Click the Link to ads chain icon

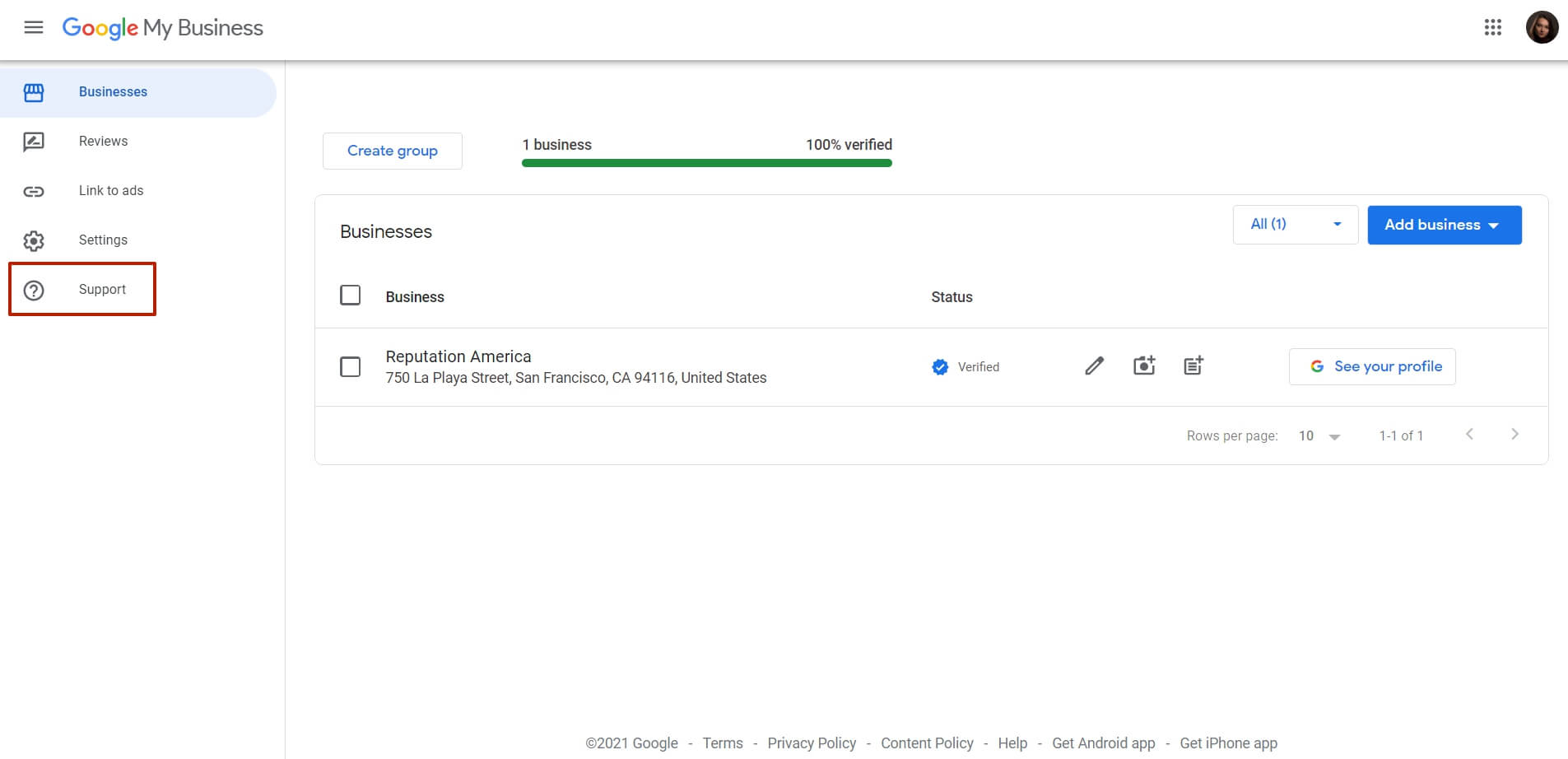coord(34,191)
